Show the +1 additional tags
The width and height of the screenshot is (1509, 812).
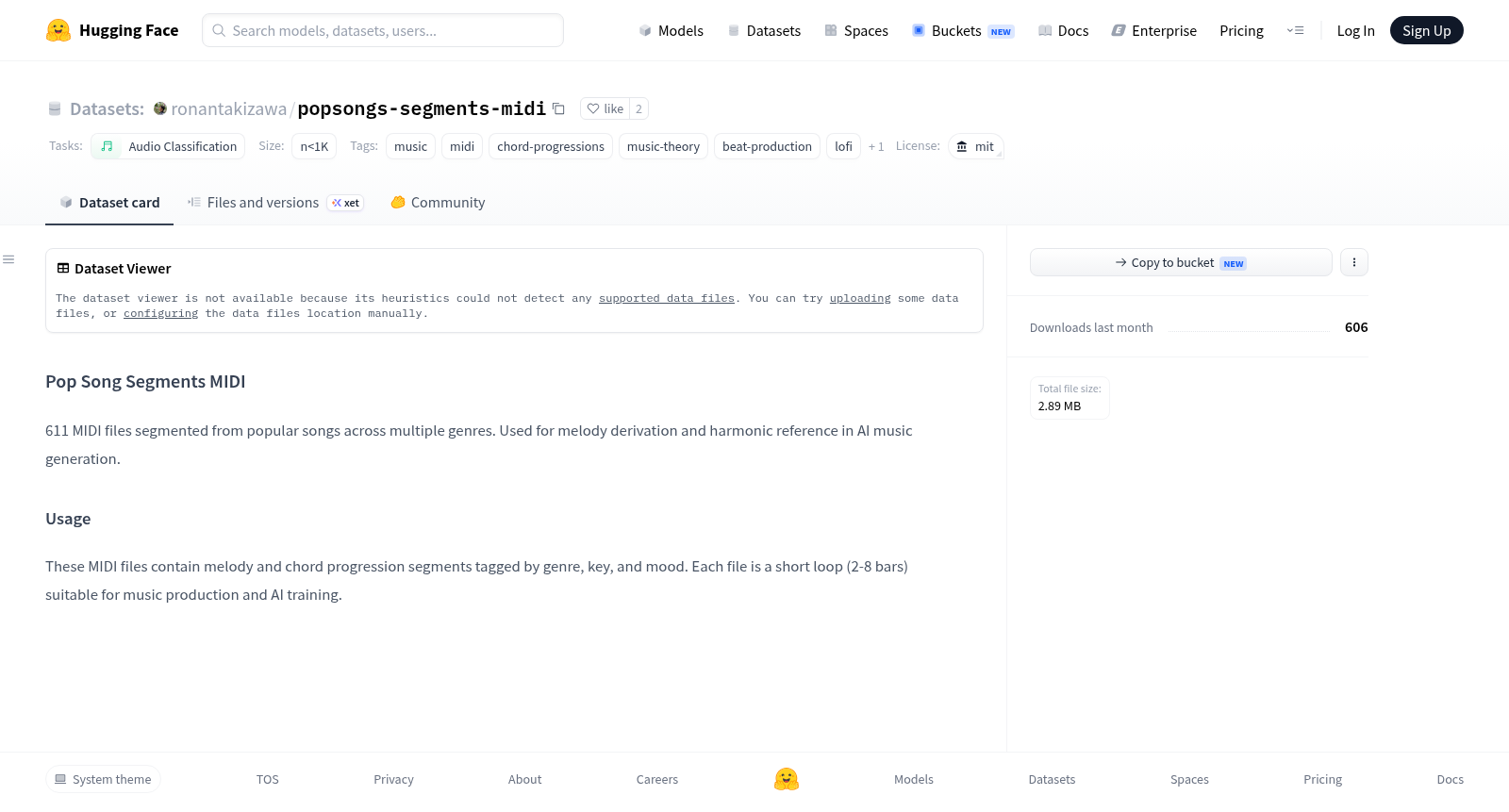(876, 146)
